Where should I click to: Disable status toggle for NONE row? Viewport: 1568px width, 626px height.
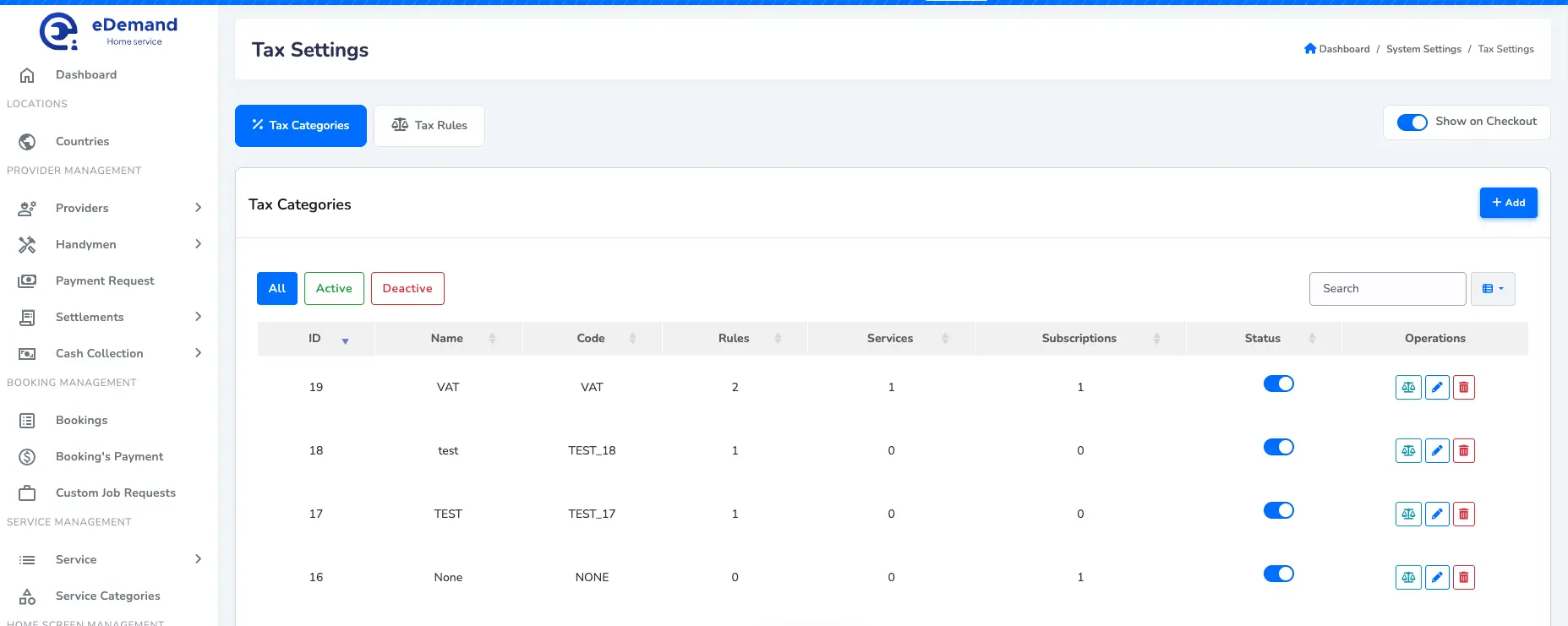tap(1278, 574)
